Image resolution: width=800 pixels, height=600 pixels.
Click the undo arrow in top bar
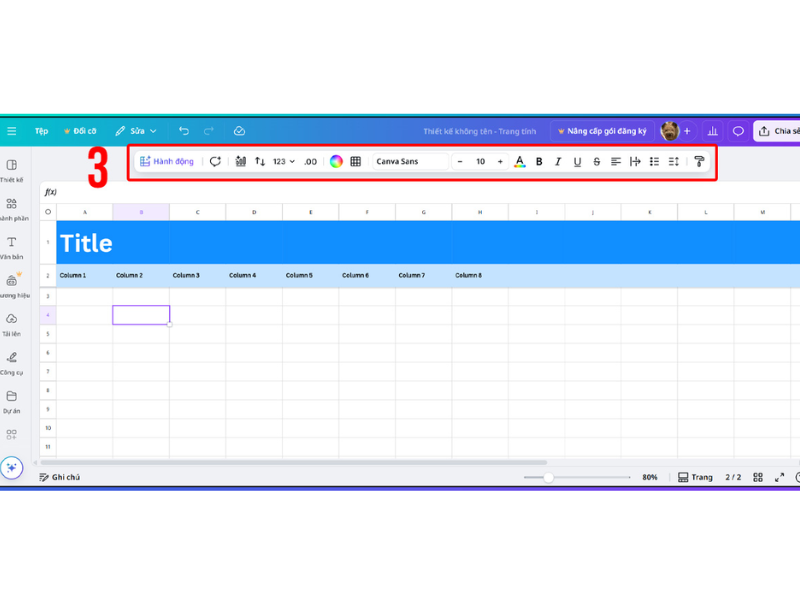tap(183, 131)
